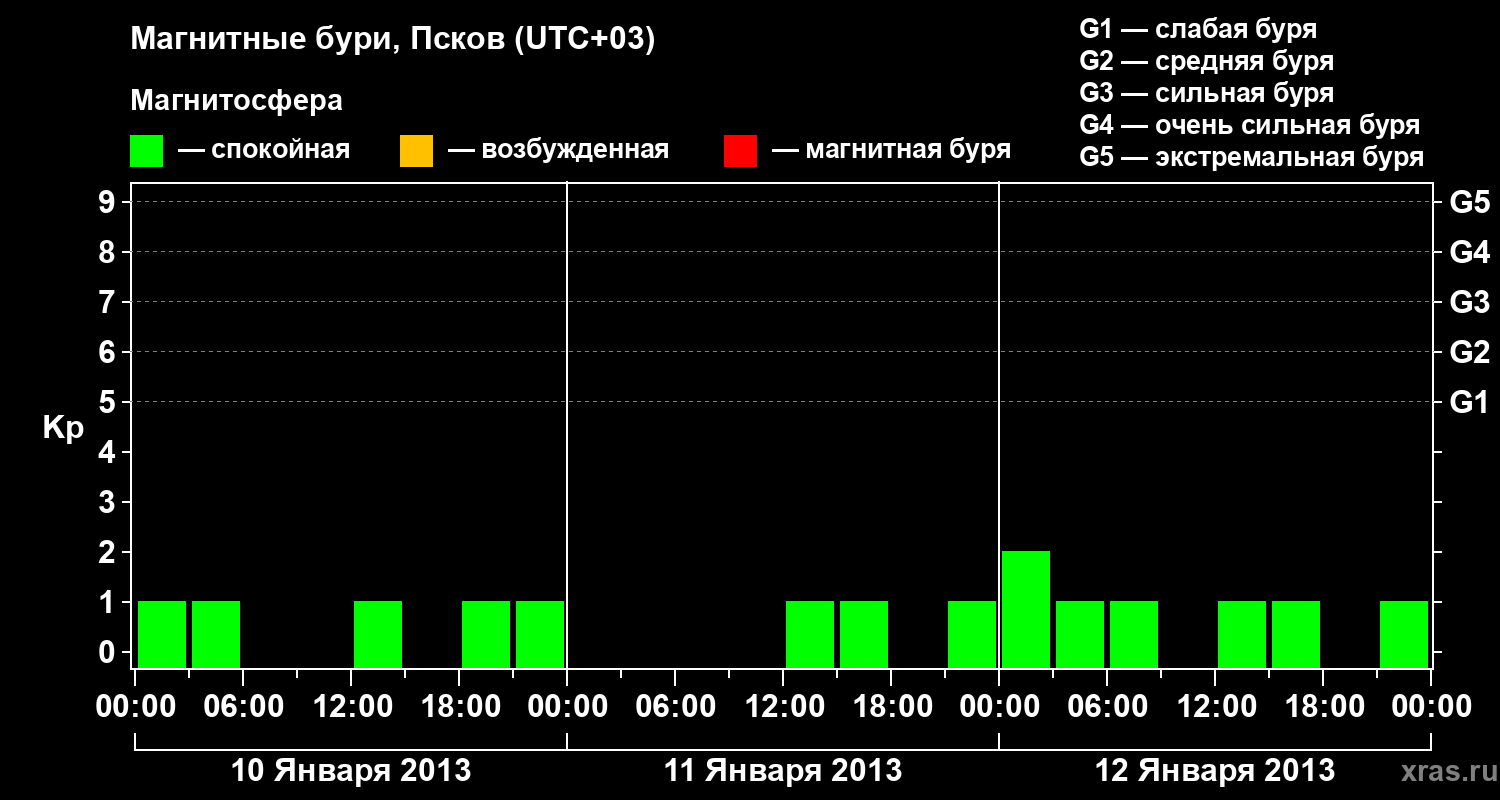Click the 06:00 time label for 12 Января
The image size is (1500, 800).
click(1107, 706)
